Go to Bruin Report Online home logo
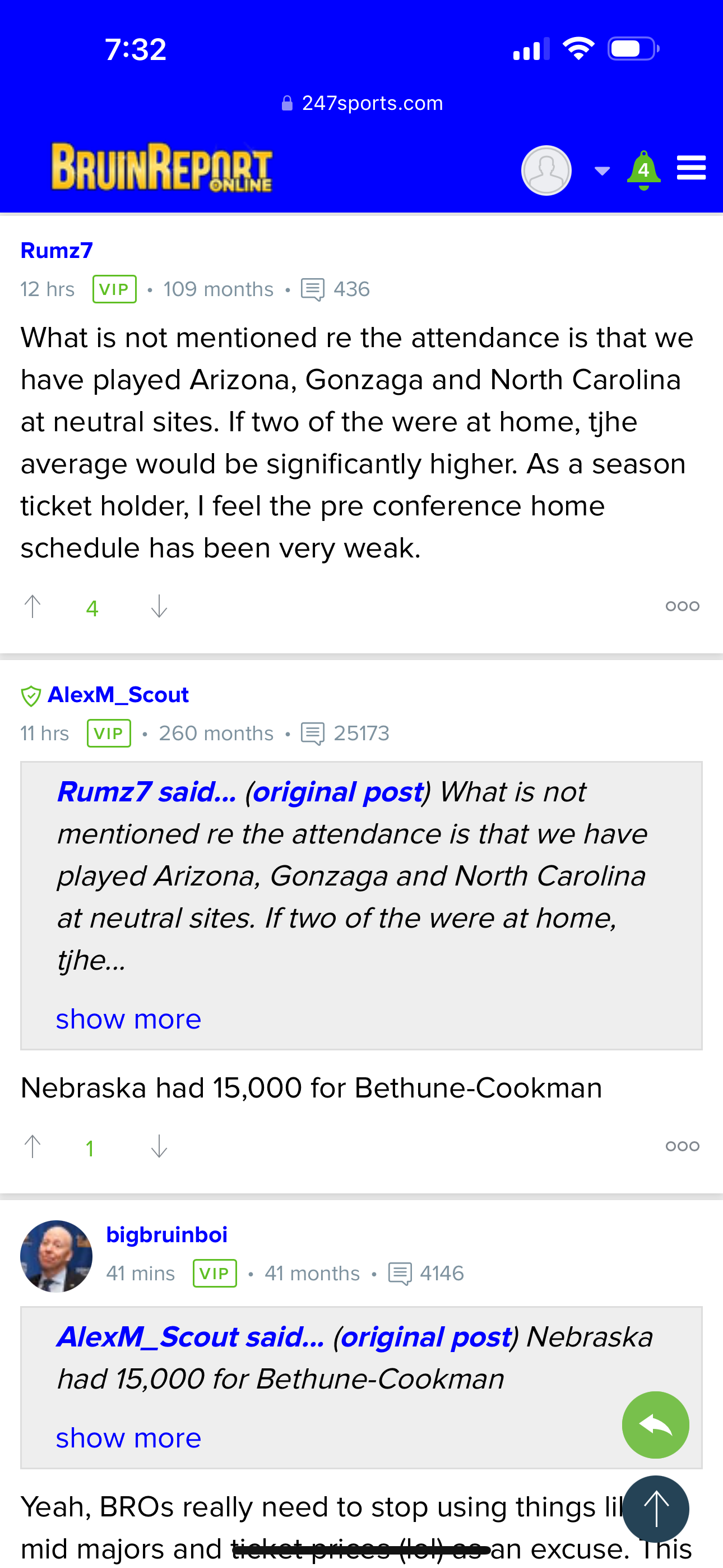The image size is (723, 1568). pyautogui.click(x=162, y=167)
